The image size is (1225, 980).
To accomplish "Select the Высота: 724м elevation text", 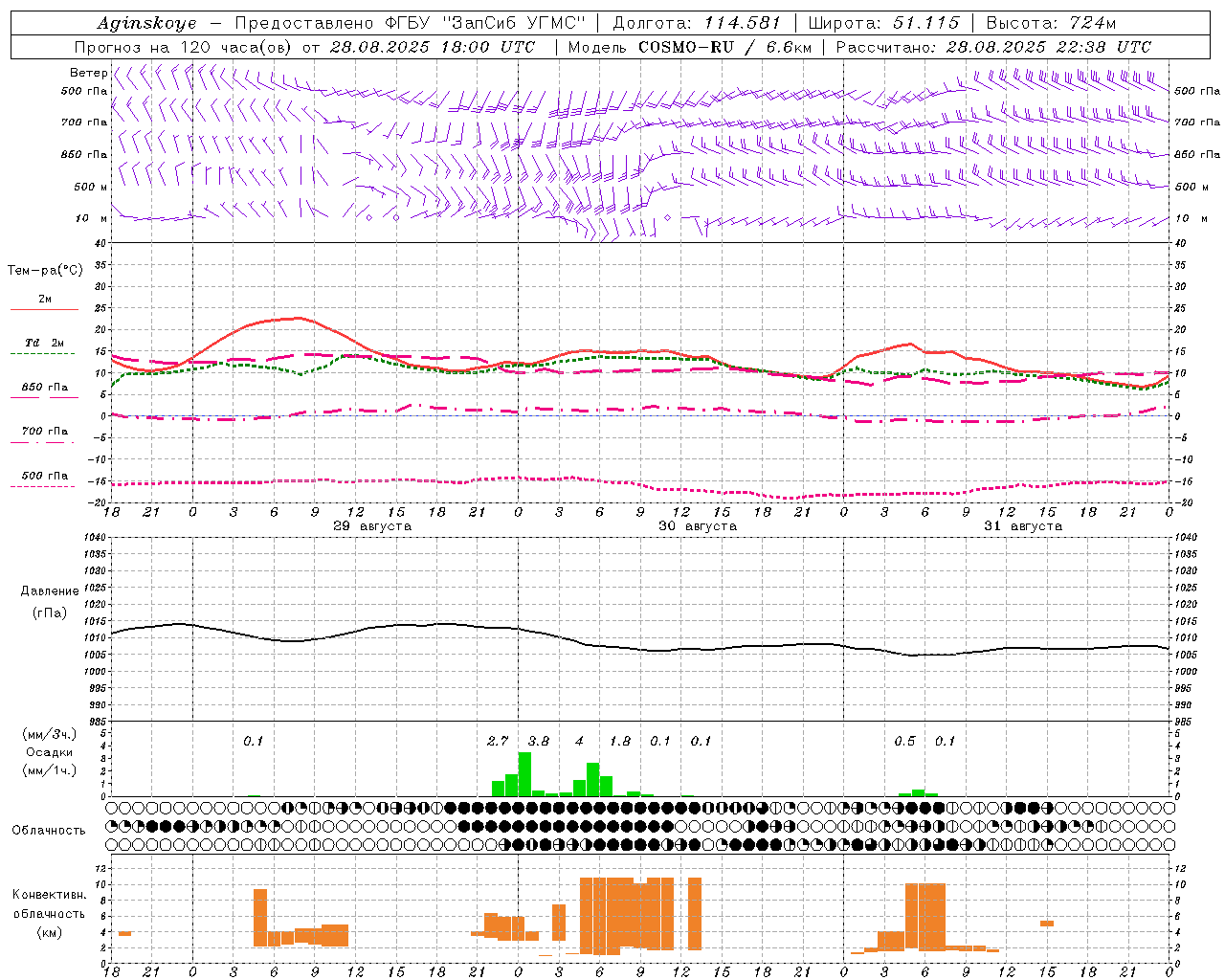I will pos(1051,23).
